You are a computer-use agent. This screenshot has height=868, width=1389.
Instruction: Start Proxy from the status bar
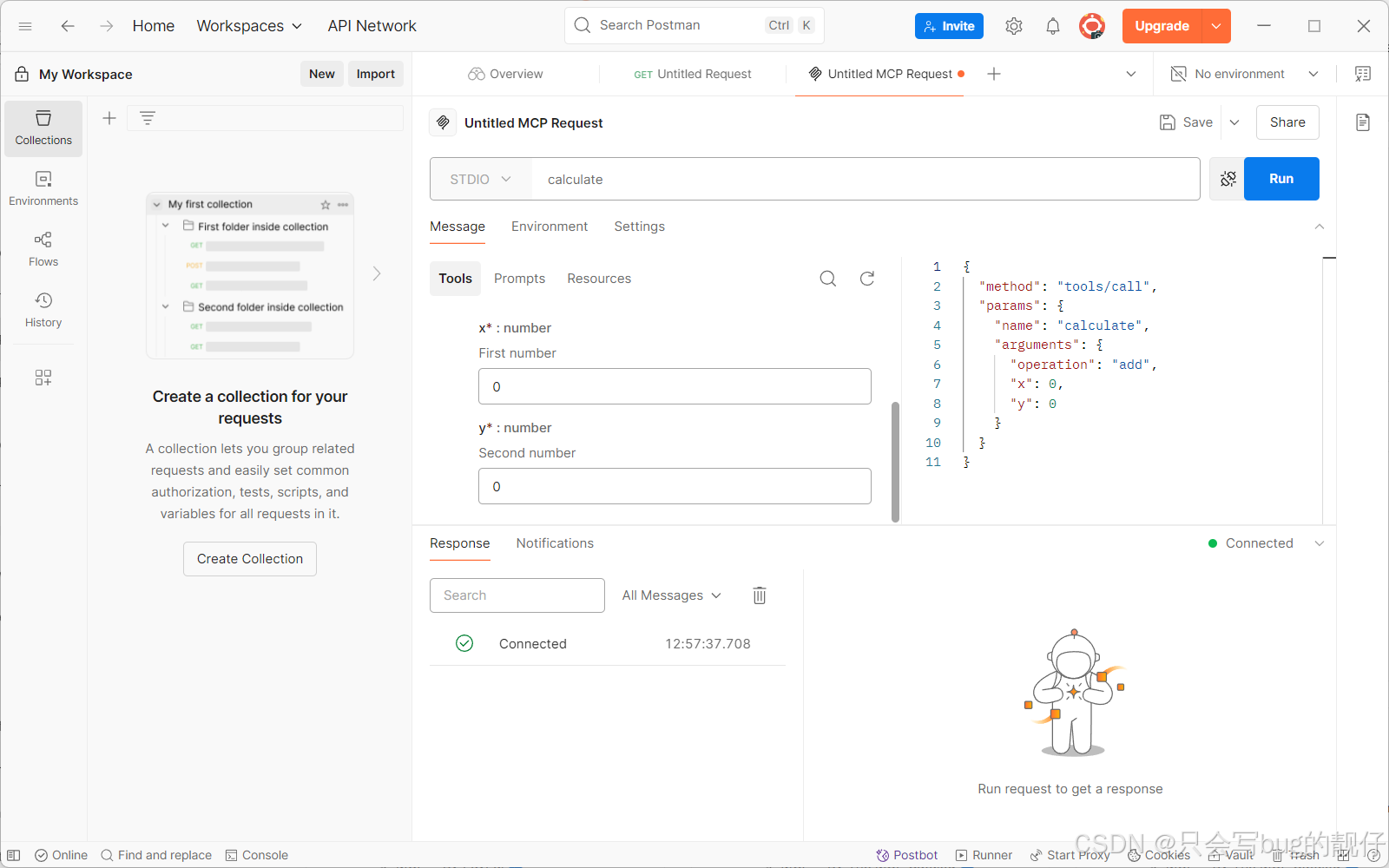[x=1070, y=855]
